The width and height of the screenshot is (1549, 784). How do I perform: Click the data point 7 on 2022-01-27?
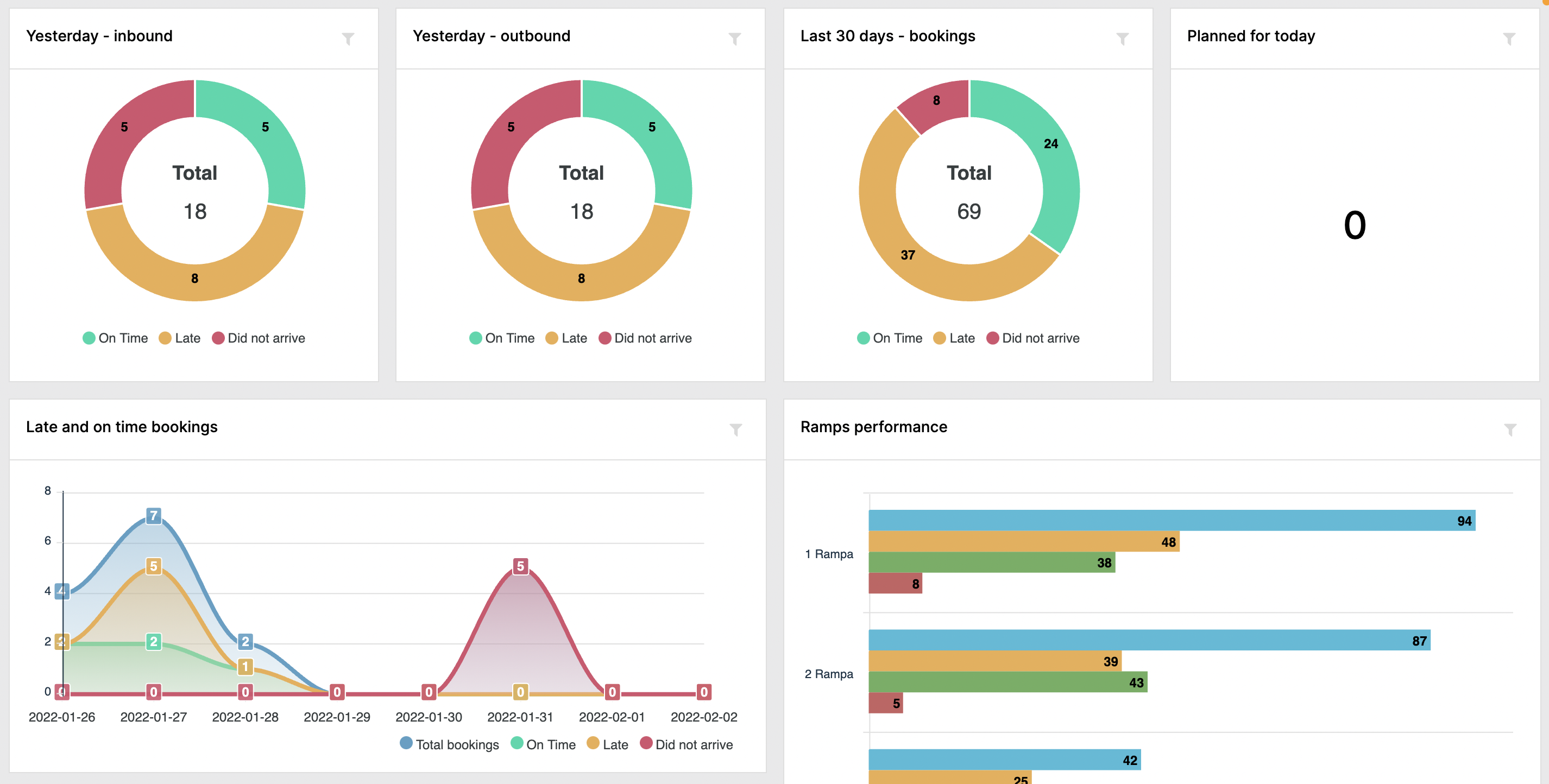point(153,516)
